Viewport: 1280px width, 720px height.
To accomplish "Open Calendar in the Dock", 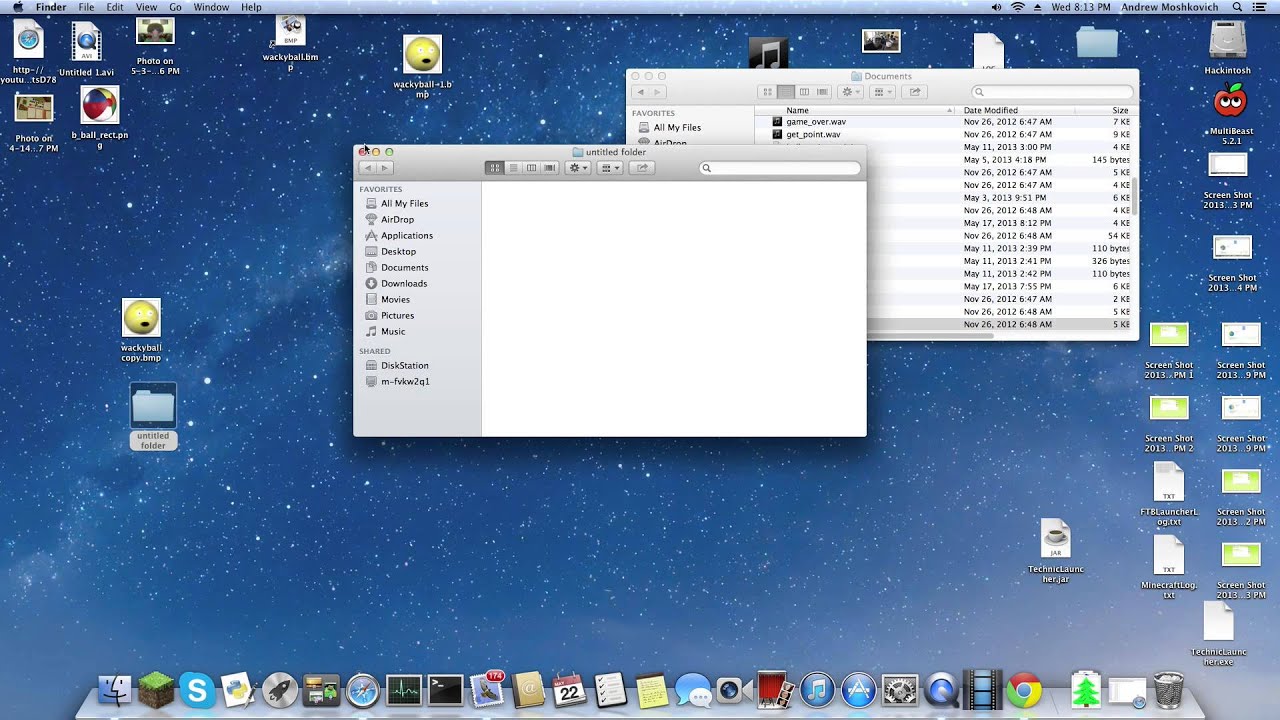I will tap(569, 690).
